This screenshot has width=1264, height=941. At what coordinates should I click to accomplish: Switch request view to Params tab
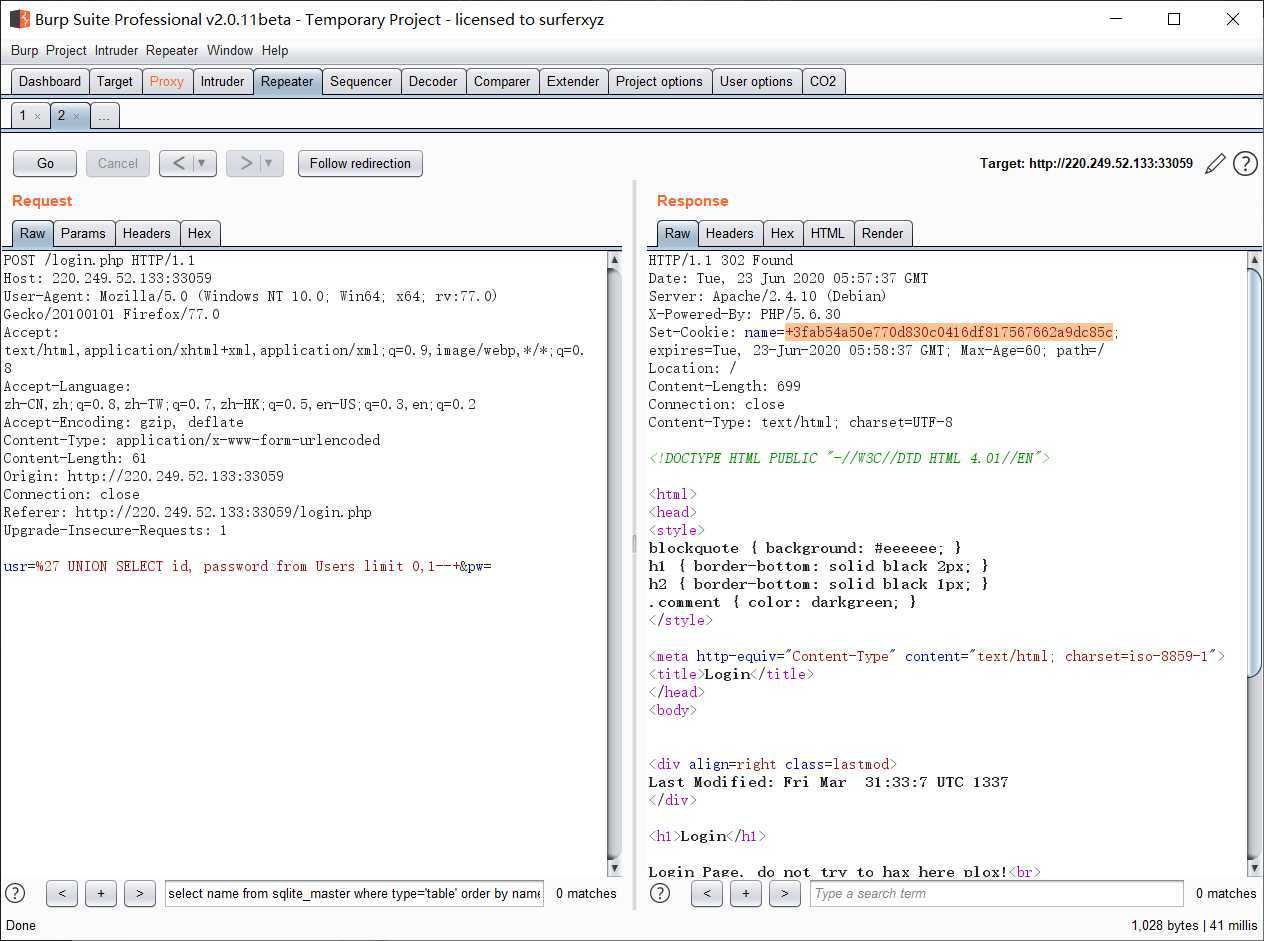tap(83, 233)
